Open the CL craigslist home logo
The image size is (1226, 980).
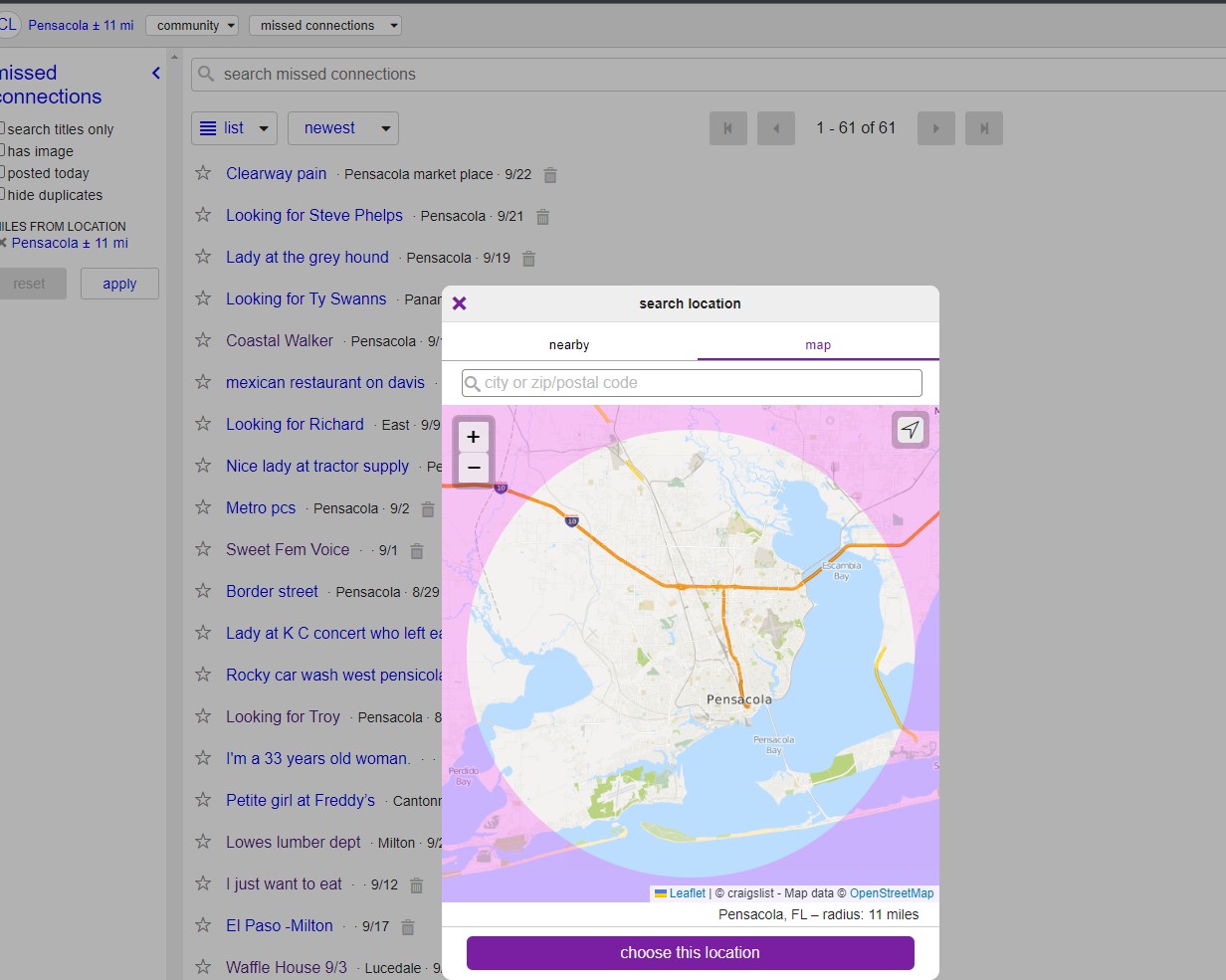[8, 25]
